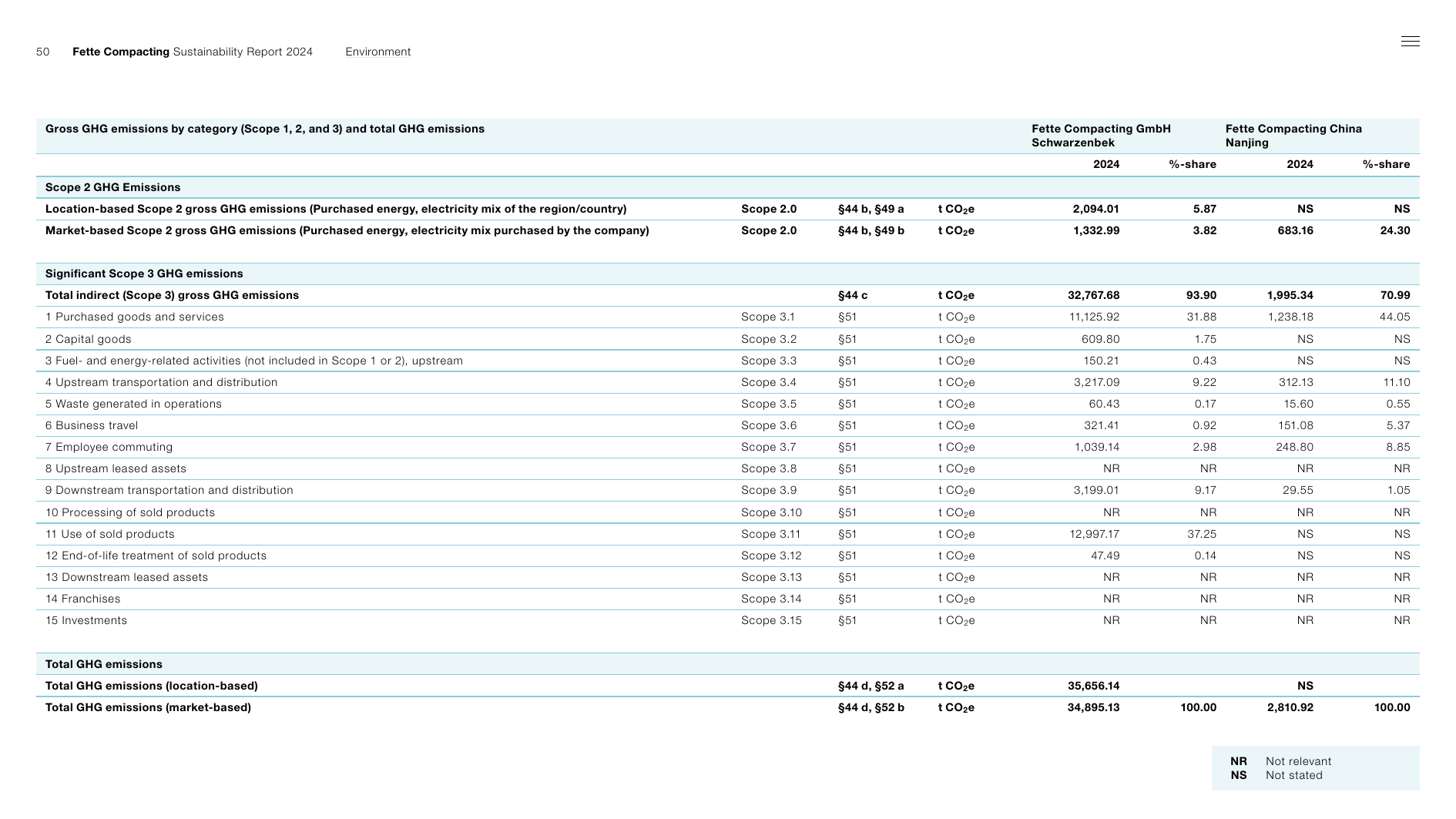Click the Fette Compacting report title
Screen dimensions: 1456x819
coord(193,52)
